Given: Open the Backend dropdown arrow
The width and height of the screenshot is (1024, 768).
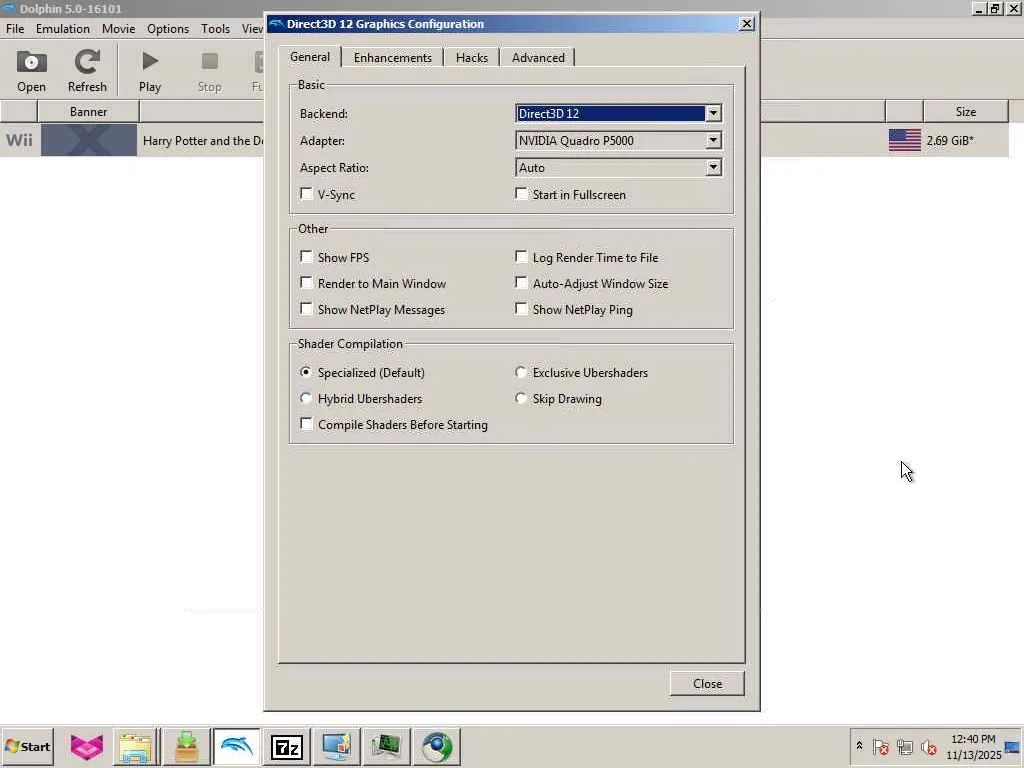Looking at the screenshot, I should click(x=713, y=113).
